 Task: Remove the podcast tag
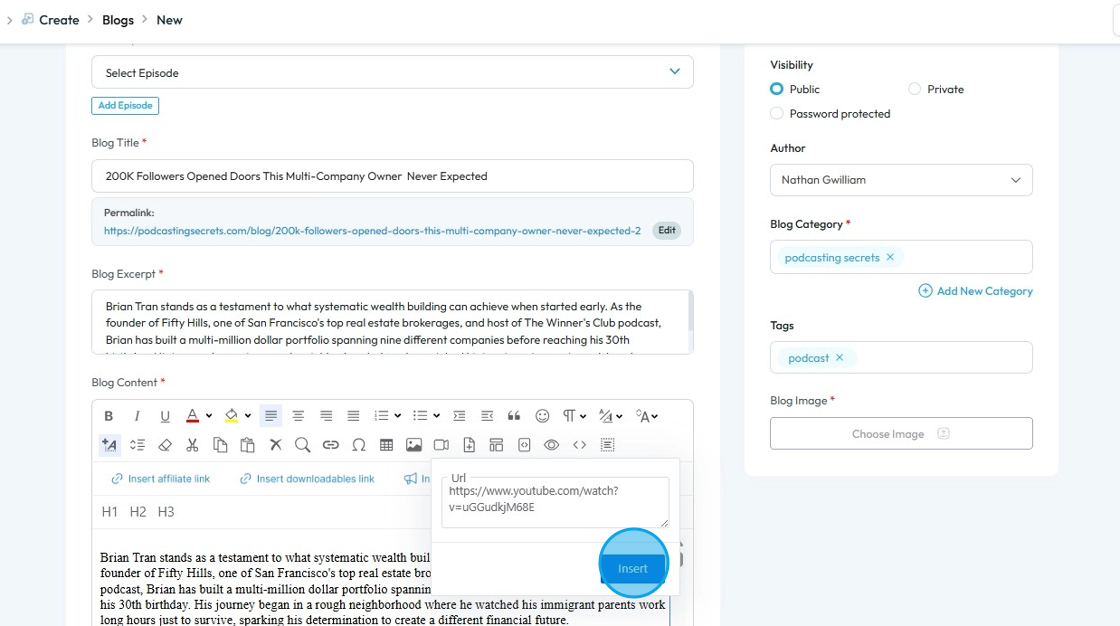tap(839, 358)
